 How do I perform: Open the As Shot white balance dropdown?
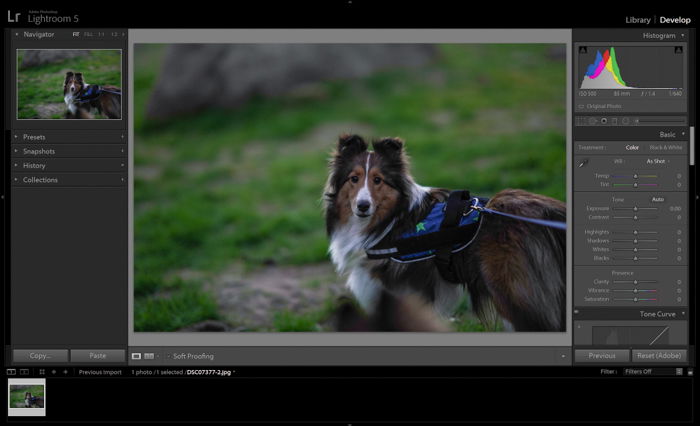[658, 161]
